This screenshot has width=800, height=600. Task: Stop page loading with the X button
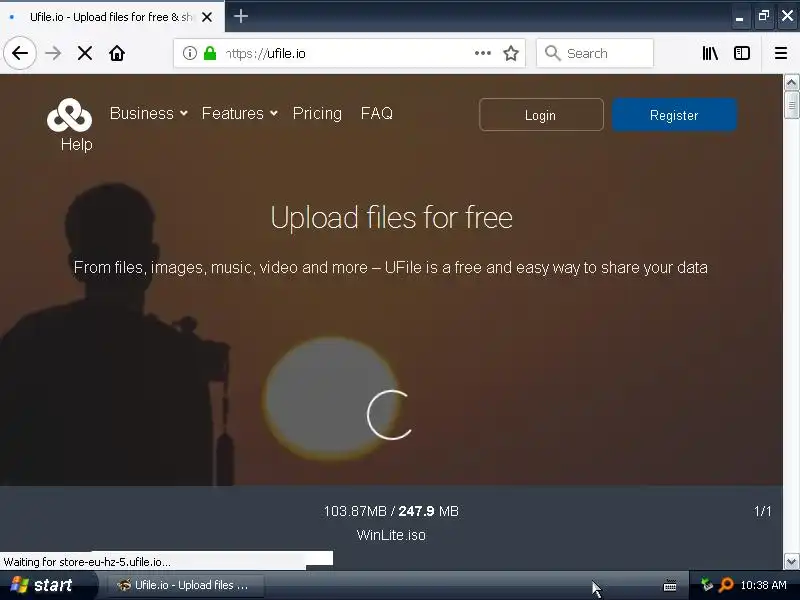pyautogui.click(x=85, y=53)
